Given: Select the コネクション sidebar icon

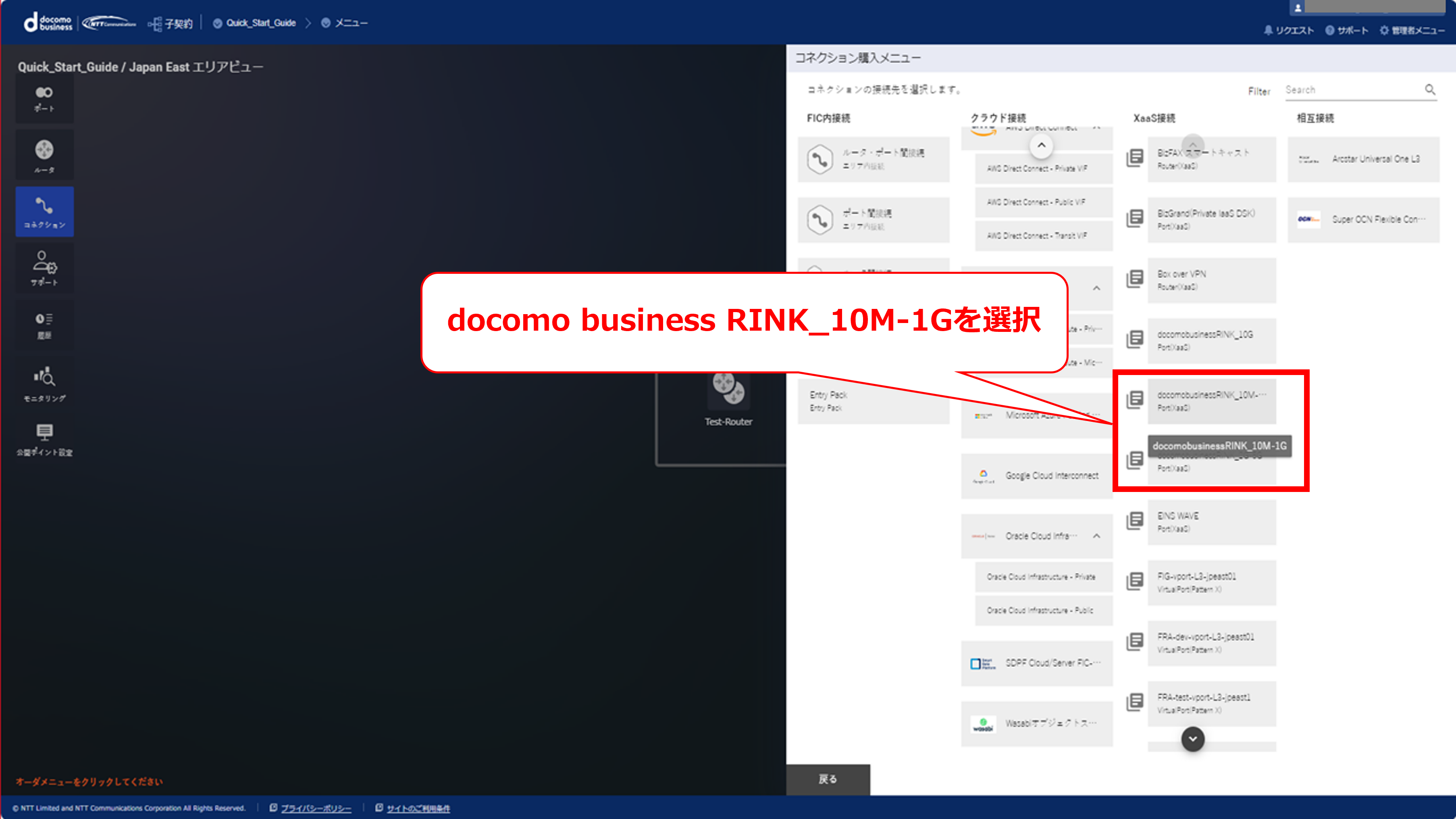Looking at the screenshot, I should (x=44, y=212).
